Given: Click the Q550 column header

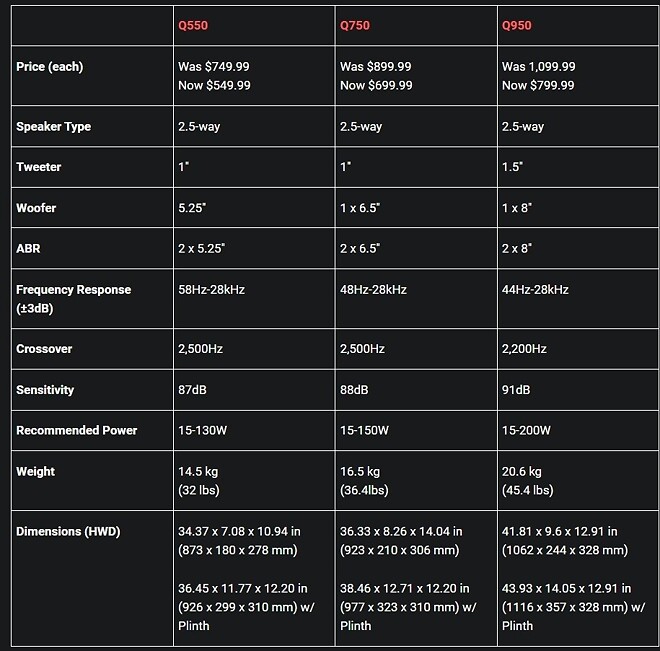Looking at the screenshot, I should (x=193, y=25).
